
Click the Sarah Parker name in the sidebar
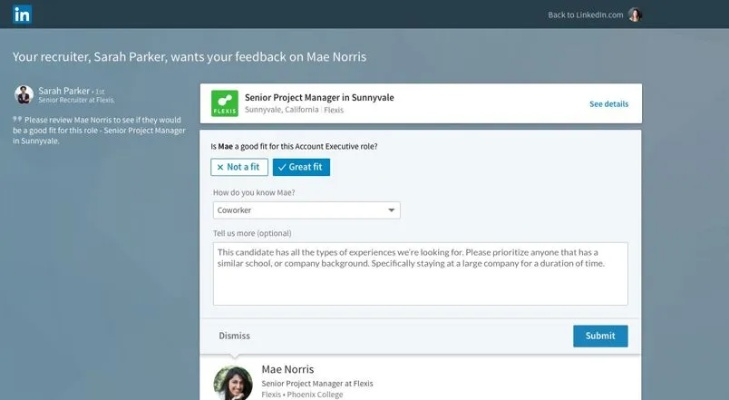[x=64, y=90]
